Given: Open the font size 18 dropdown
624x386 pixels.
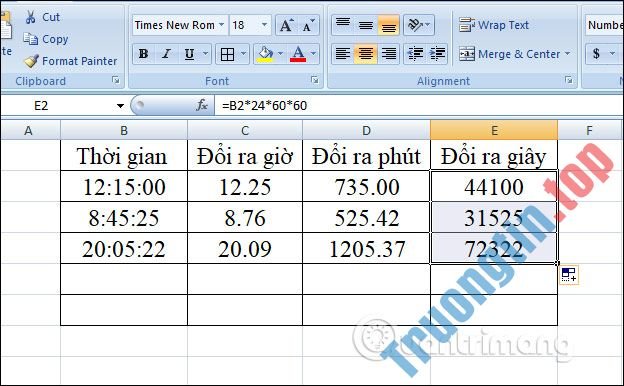Looking at the screenshot, I should 264,25.
